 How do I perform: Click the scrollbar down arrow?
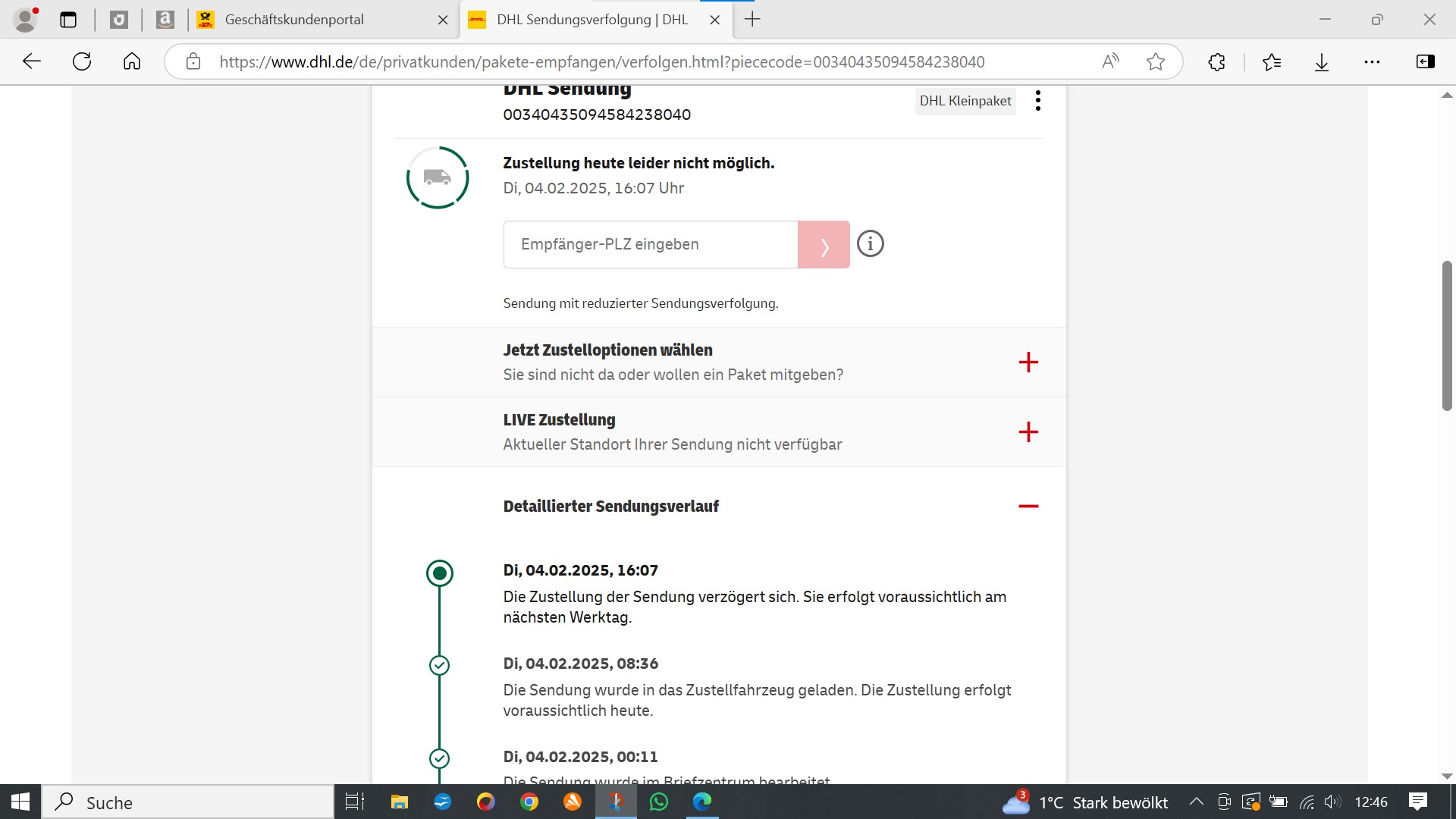(x=1447, y=776)
